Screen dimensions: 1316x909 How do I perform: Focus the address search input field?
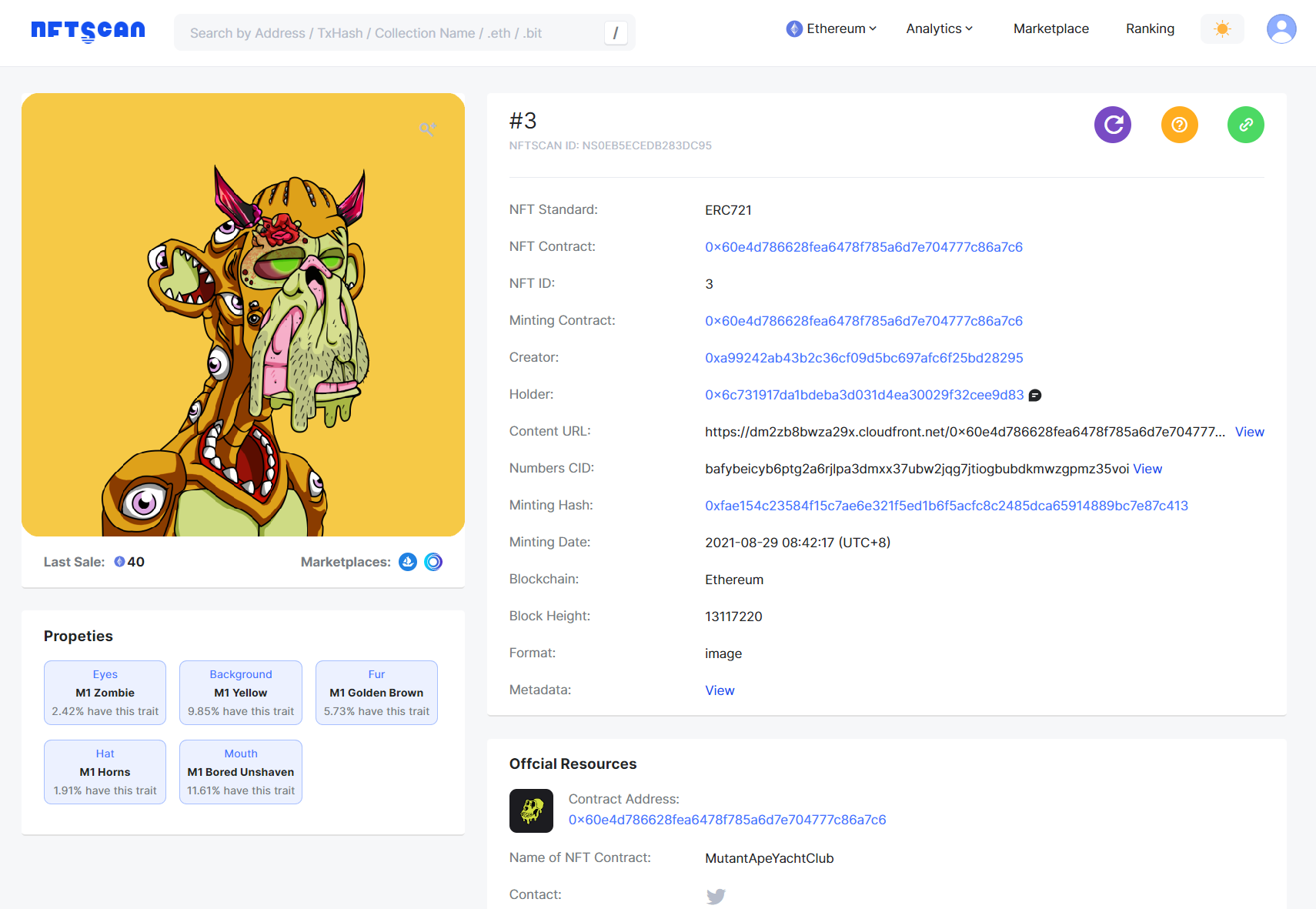pyautogui.click(x=392, y=33)
